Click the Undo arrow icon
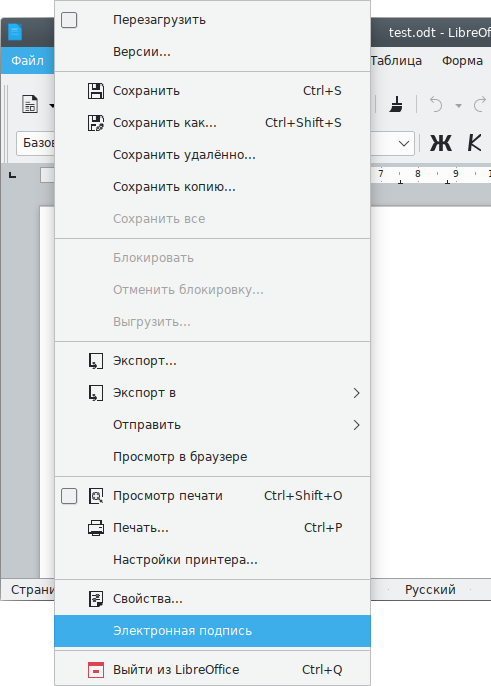Image resolution: width=491 pixels, height=686 pixels. pos(436,105)
